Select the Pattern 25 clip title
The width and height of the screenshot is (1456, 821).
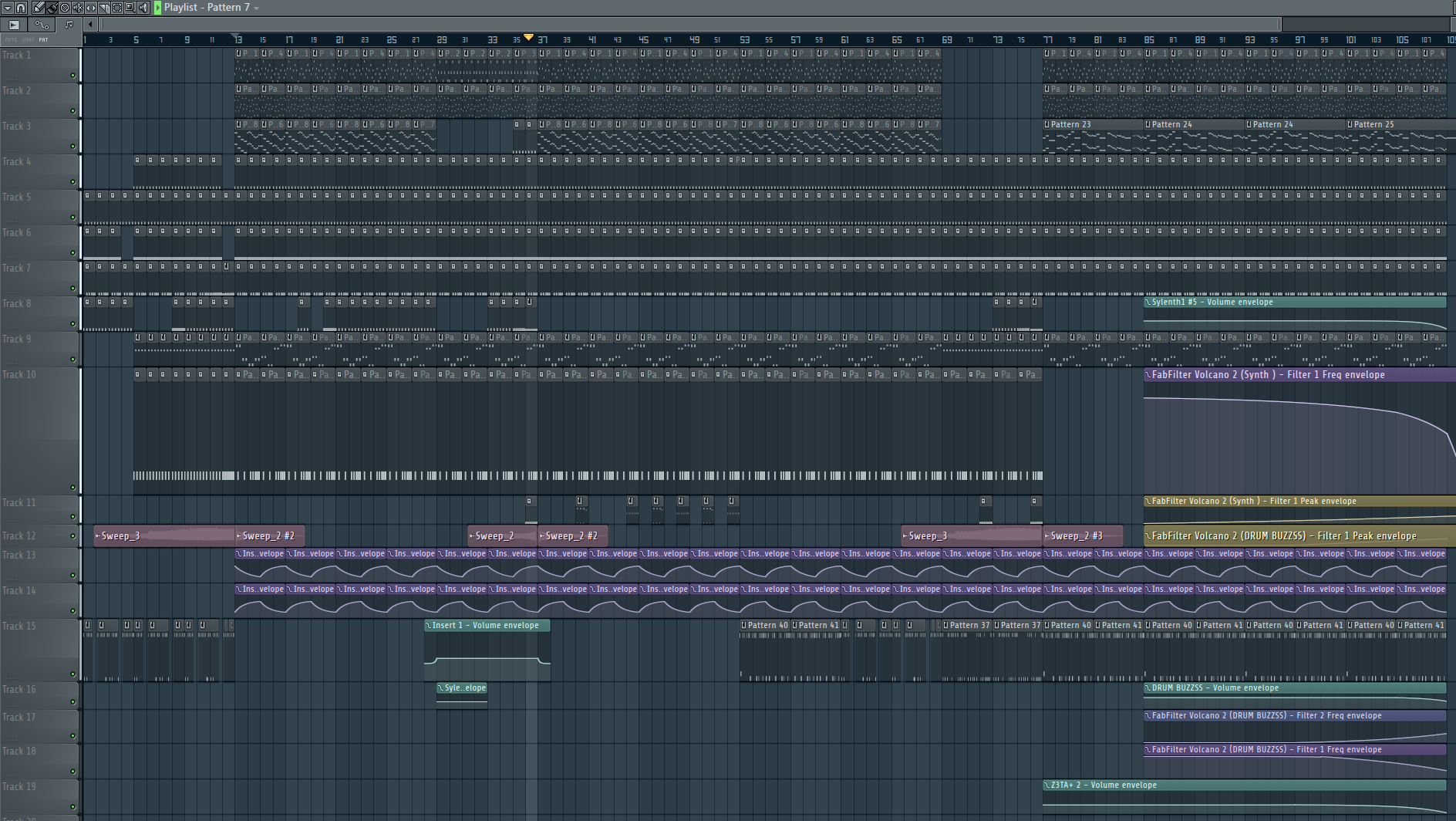click(1374, 124)
